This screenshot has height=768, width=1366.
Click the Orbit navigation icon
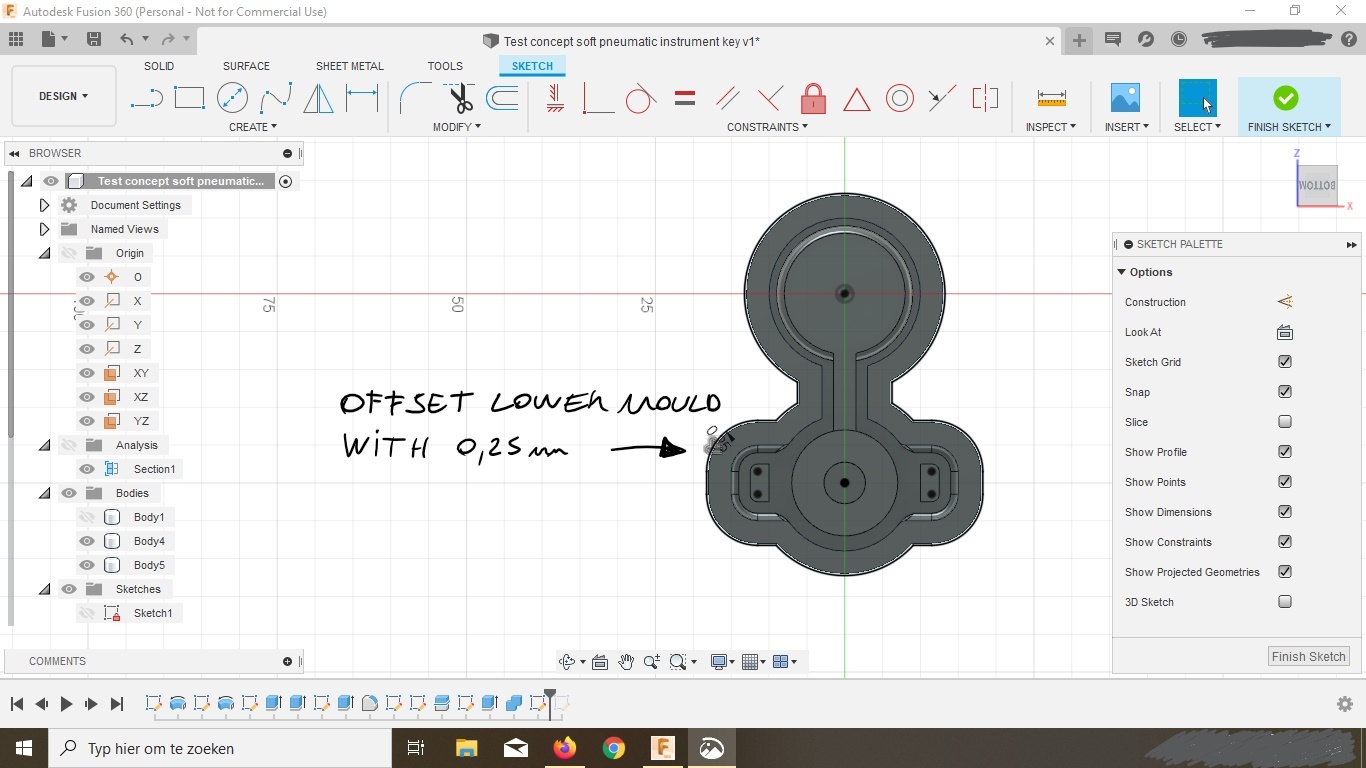point(568,662)
